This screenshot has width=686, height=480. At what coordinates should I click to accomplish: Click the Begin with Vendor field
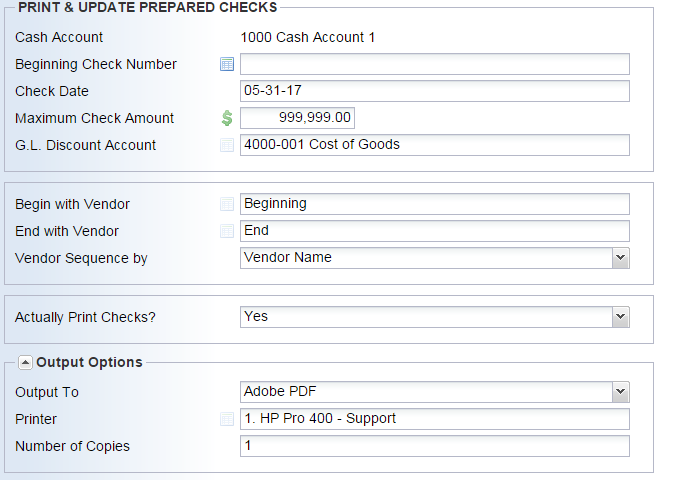[435, 204]
